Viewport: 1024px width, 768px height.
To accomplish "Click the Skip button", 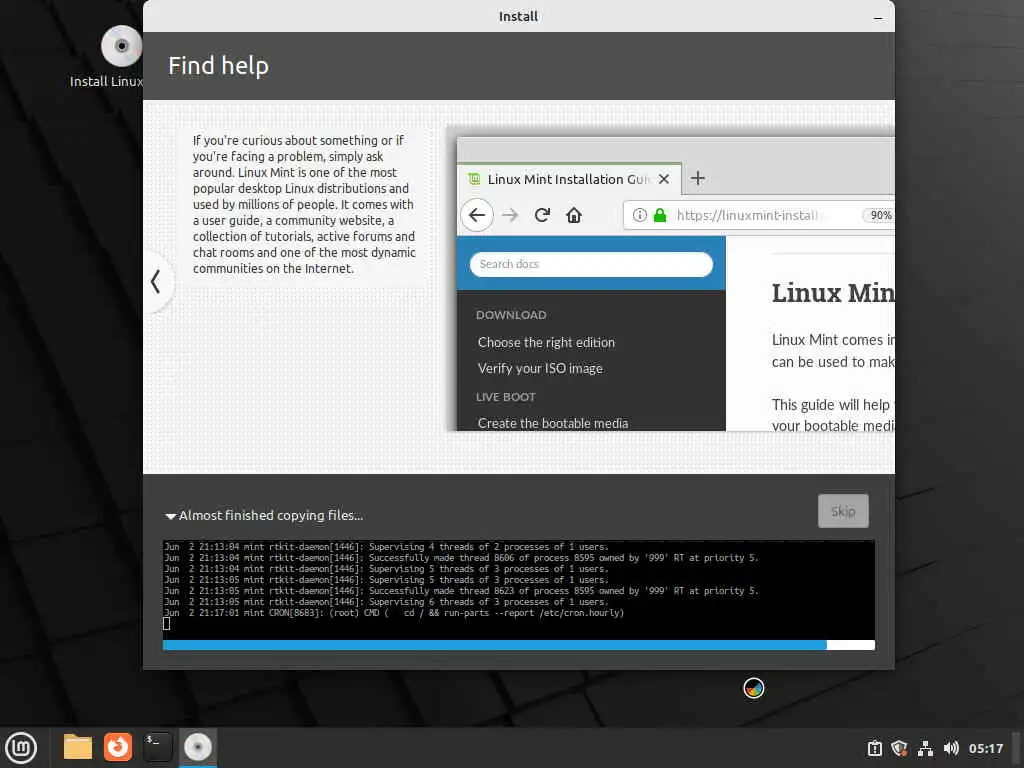I will (842, 511).
